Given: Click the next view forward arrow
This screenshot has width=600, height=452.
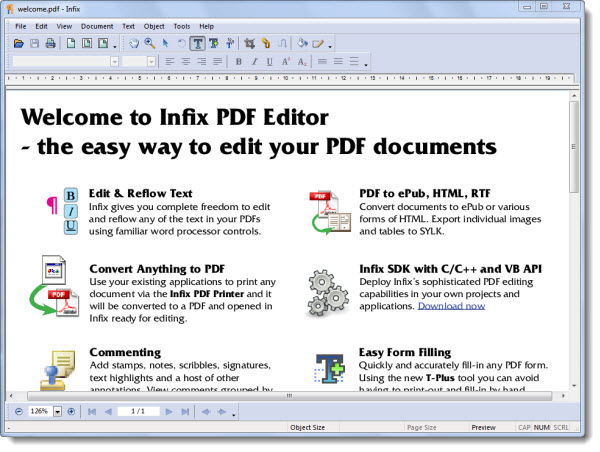Looking at the screenshot, I should (222, 412).
